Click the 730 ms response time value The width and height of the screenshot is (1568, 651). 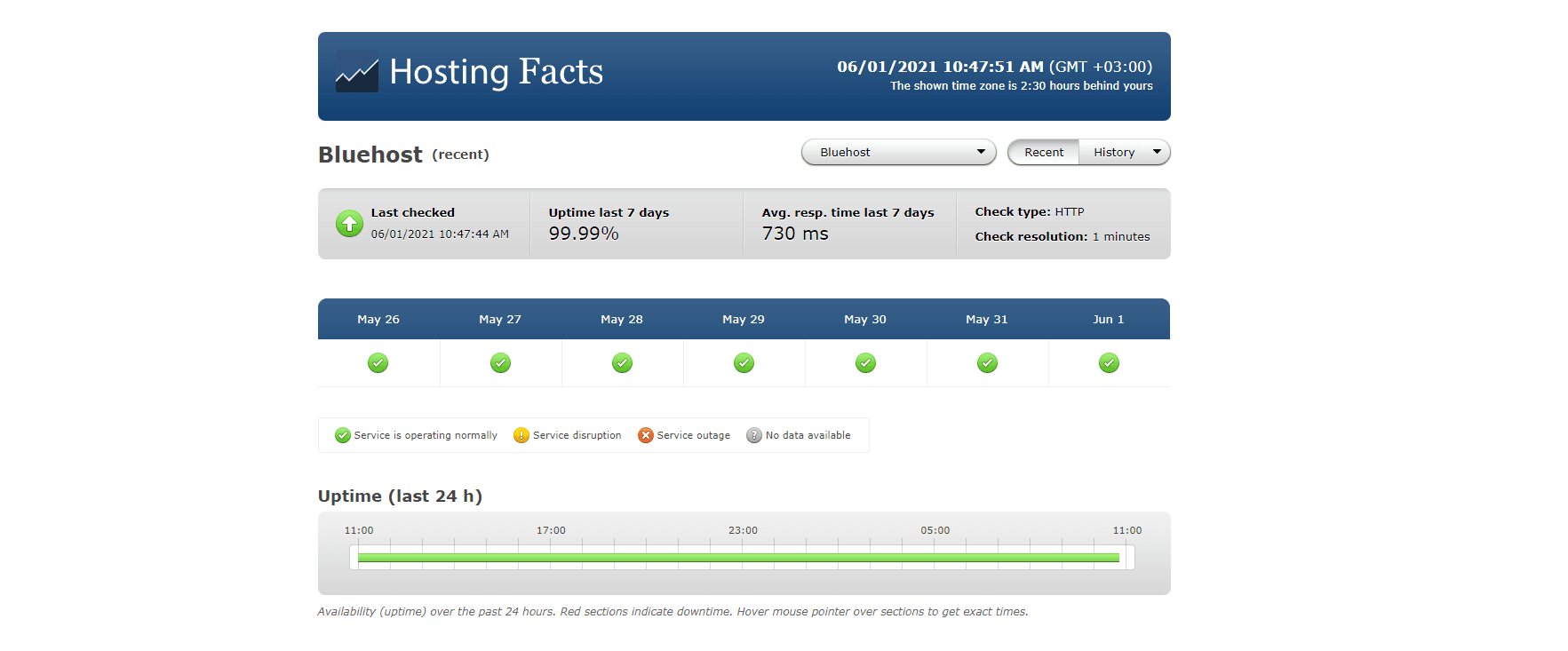795,234
